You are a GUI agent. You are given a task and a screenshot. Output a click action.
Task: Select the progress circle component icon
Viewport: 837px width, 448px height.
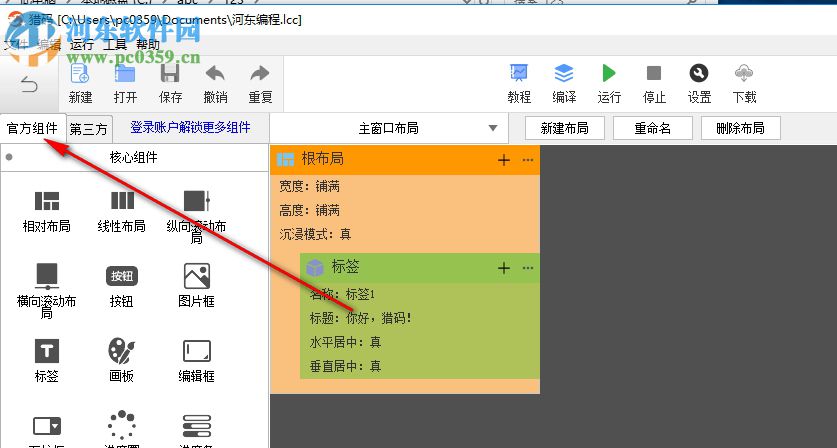click(122, 425)
